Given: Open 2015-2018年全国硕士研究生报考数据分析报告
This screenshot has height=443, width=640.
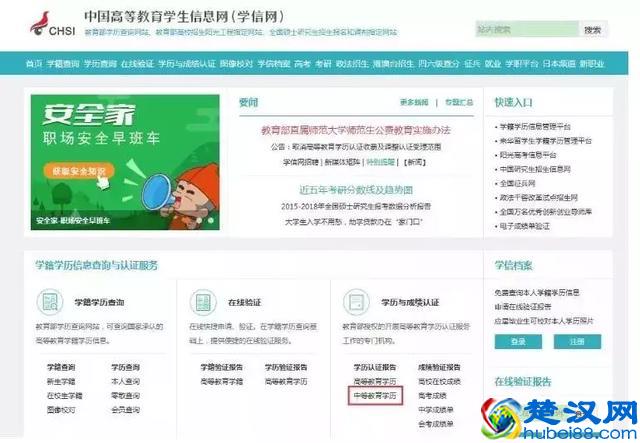Looking at the screenshot, I should (x=356, y=206).
